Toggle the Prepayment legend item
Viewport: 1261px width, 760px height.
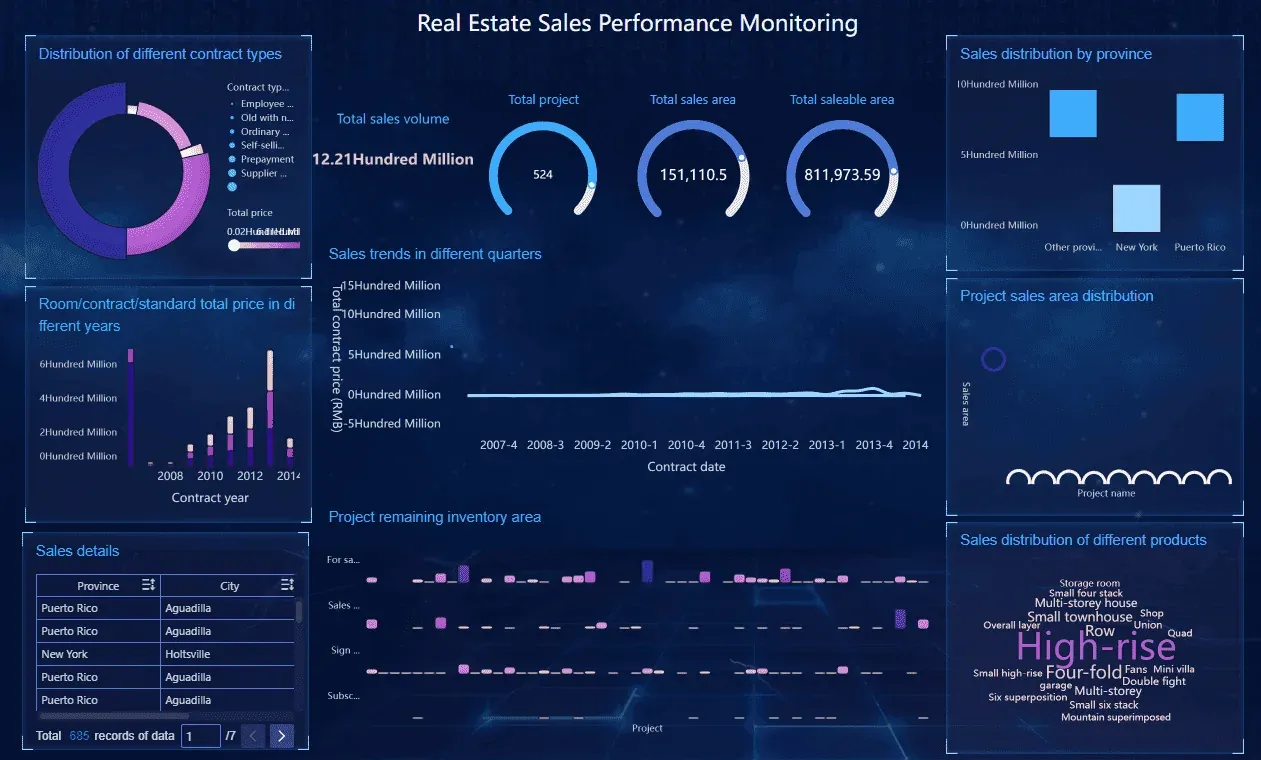(261, 159)
